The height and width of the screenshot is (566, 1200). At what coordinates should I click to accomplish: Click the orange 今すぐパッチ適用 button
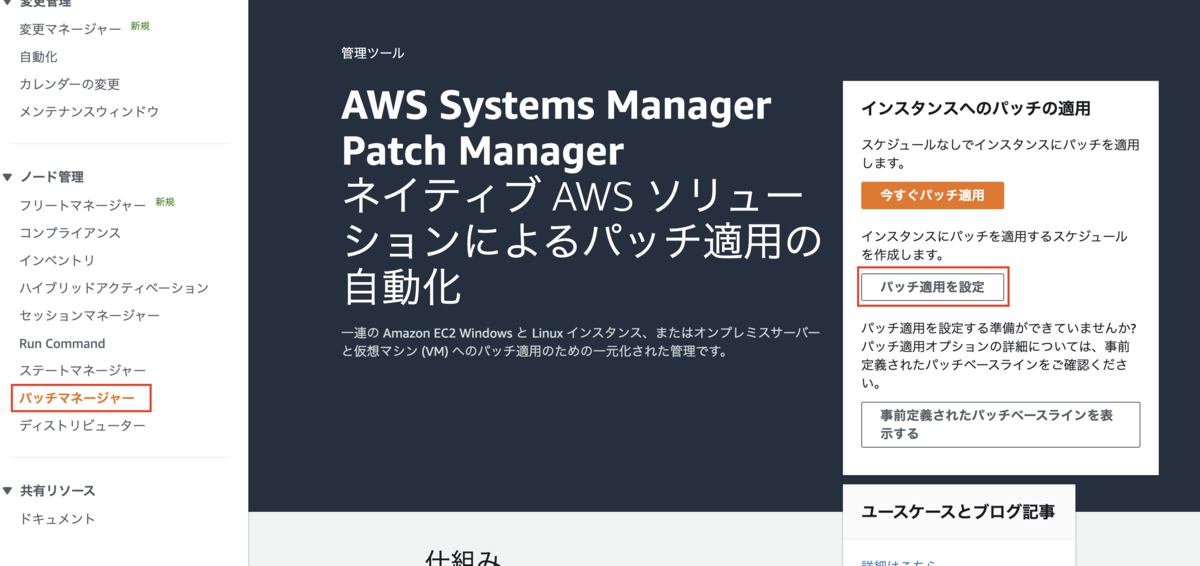(932, 195)
